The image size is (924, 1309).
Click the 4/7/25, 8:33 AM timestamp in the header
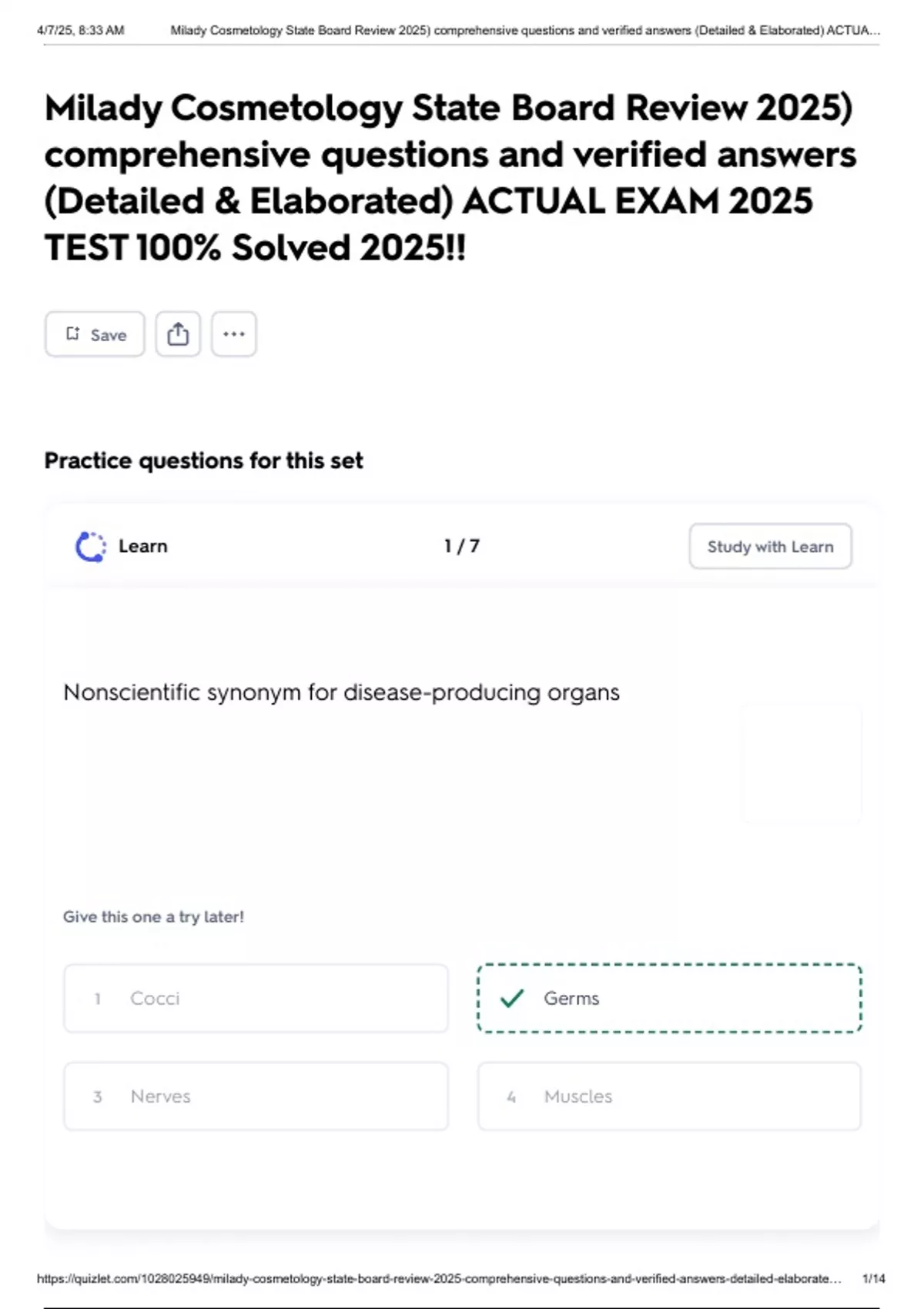81,31
